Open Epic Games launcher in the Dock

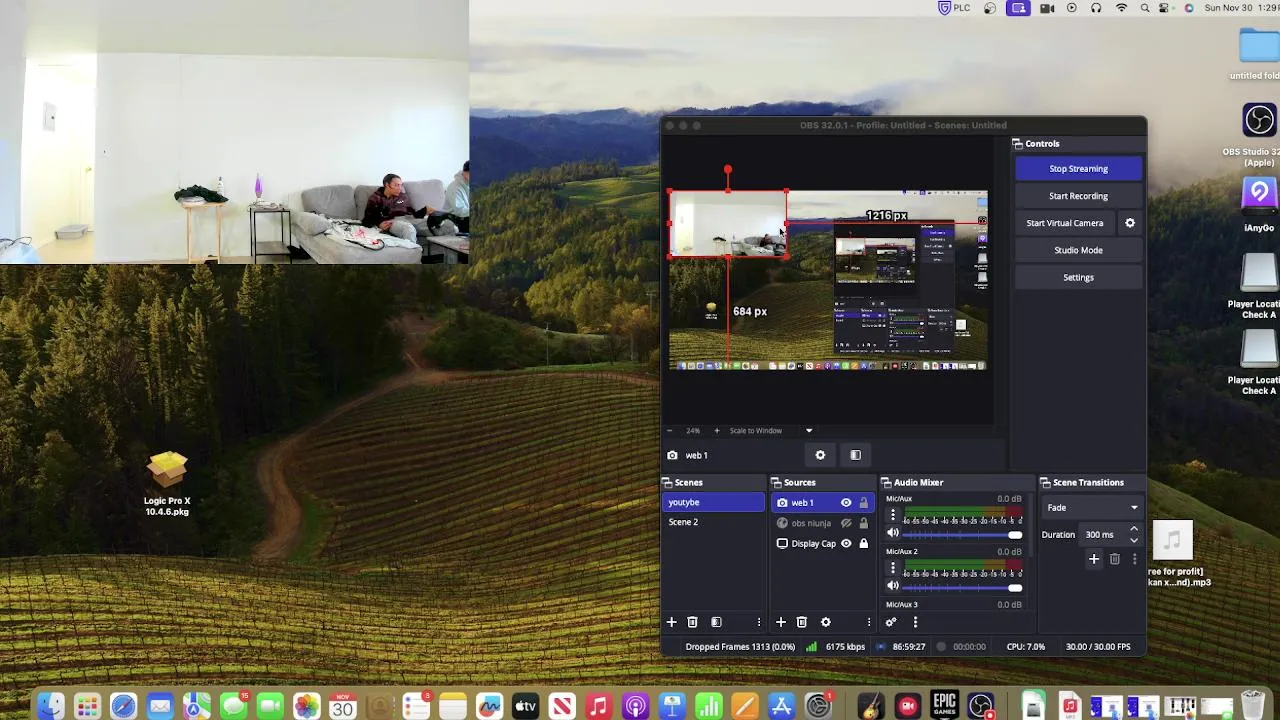[x=944, y=707]
